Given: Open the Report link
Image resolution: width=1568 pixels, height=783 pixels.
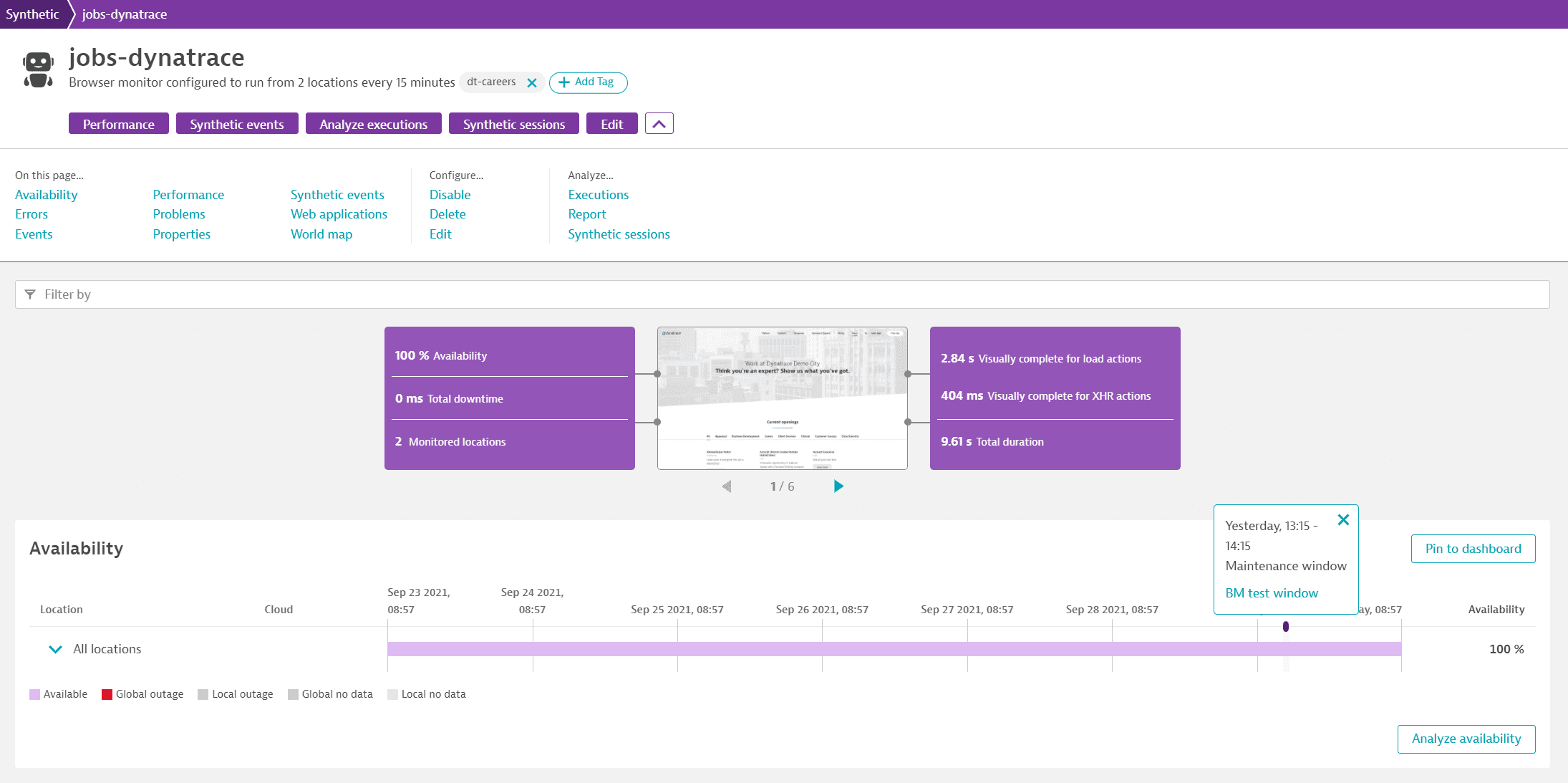Looking at the screenshot, I should click(587, 214).
